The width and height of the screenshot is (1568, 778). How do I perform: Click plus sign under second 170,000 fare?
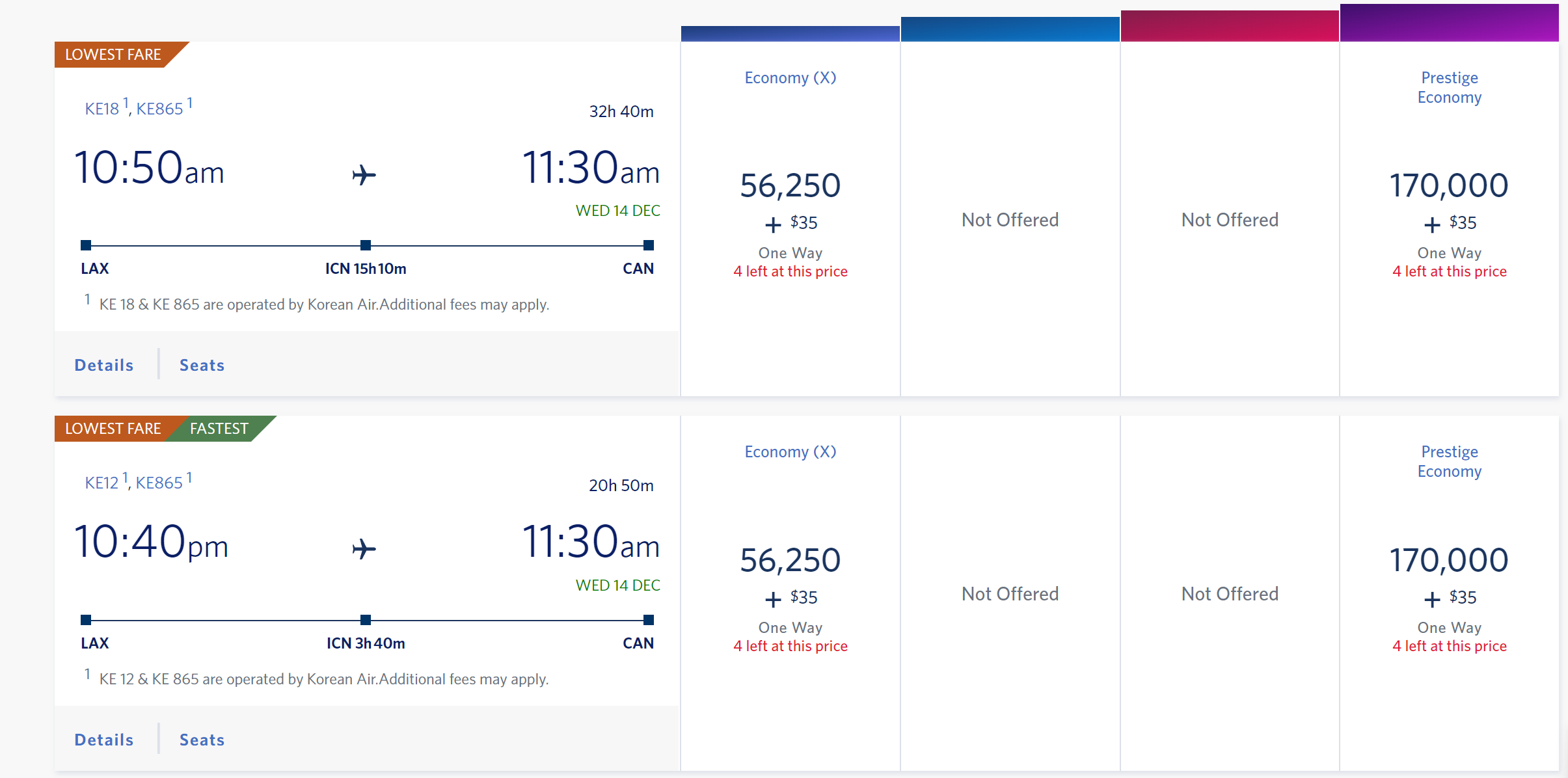tap(1432, 599)
